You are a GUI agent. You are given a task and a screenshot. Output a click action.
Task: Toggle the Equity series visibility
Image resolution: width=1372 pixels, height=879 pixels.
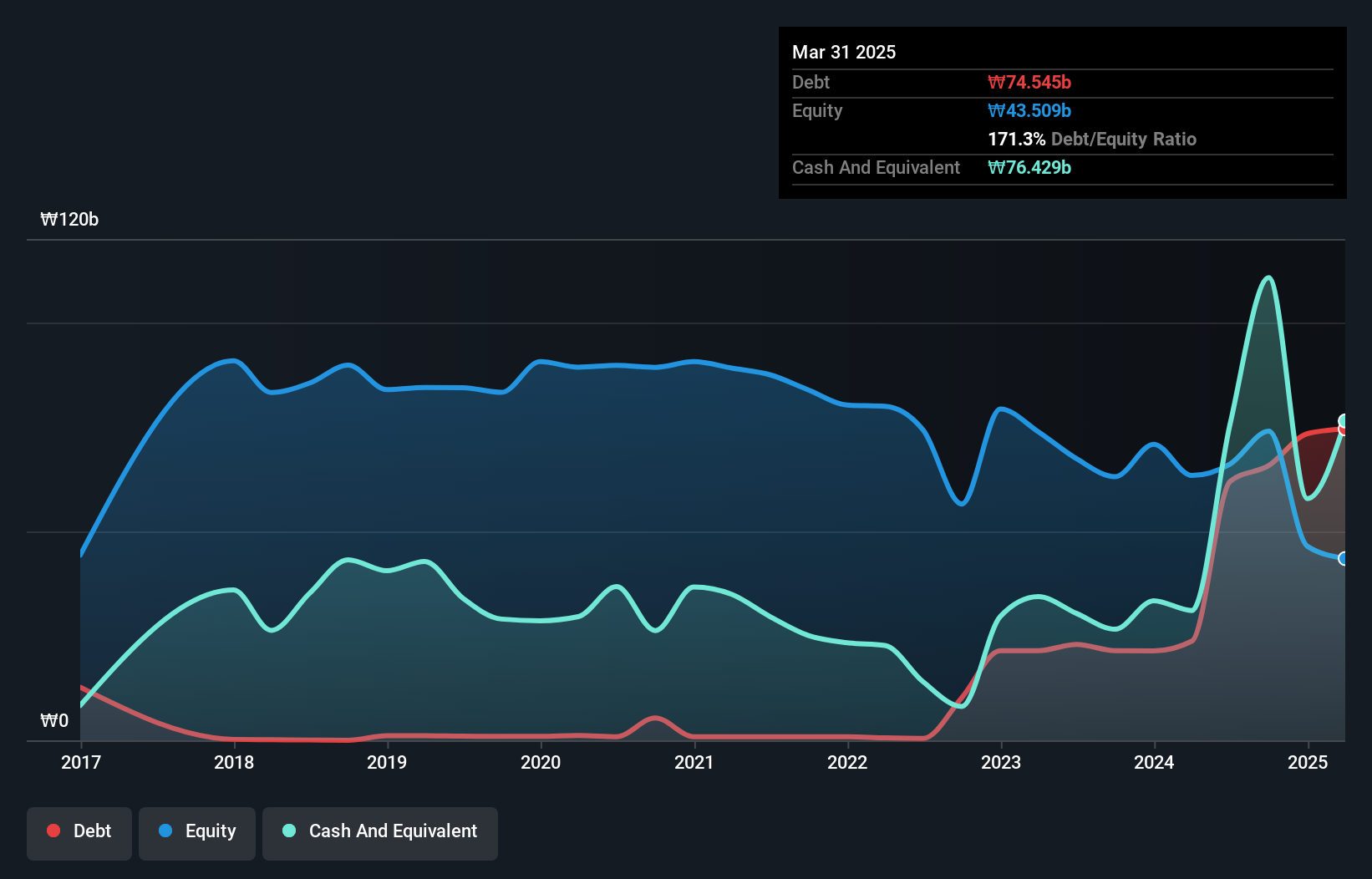(x=196, y=832)
